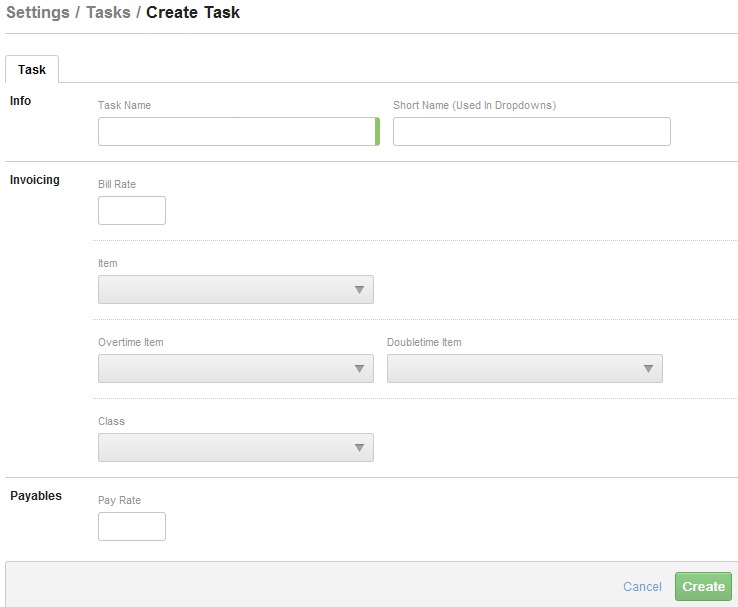
Task: Open the Item dropdown
Action: [236, 289]
